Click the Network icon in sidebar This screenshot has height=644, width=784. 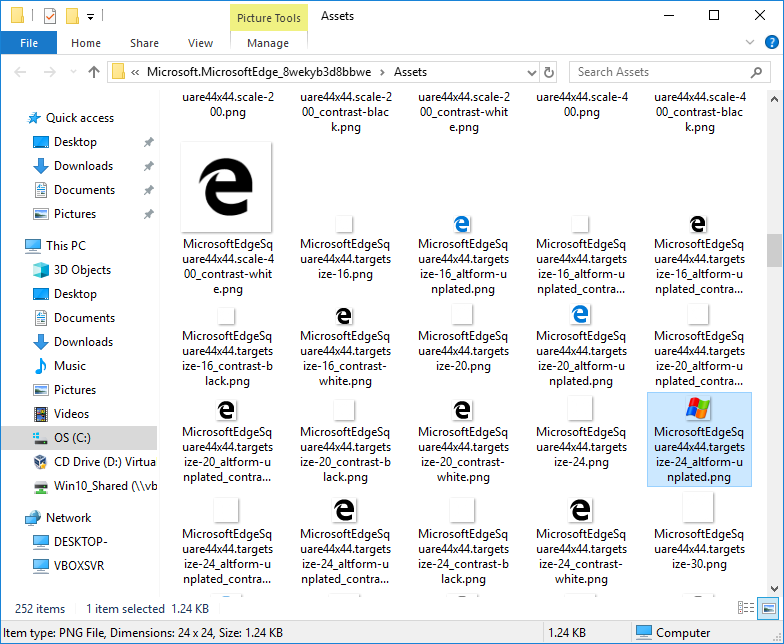pyautogui.click(x=33, y=518)
